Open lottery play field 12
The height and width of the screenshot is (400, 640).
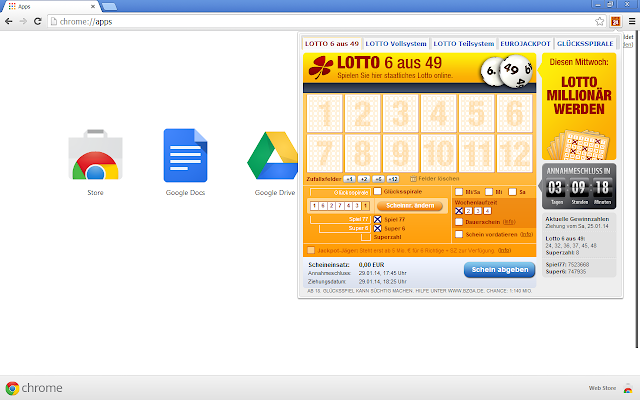(514, 153)
